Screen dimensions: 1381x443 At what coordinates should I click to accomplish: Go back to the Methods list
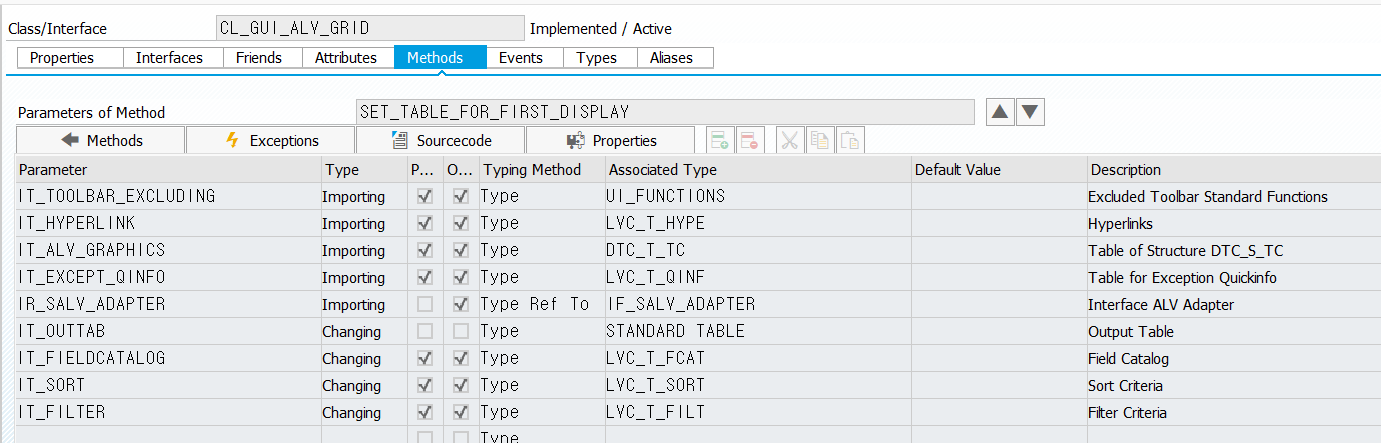coord(101,140)
